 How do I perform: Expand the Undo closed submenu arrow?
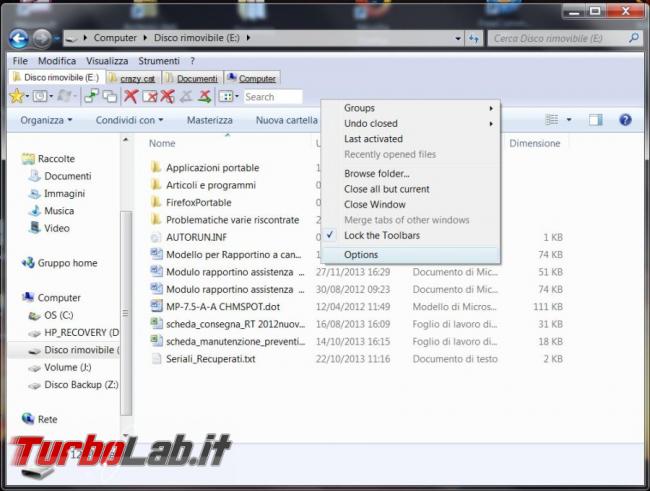(x=491, y=124)
